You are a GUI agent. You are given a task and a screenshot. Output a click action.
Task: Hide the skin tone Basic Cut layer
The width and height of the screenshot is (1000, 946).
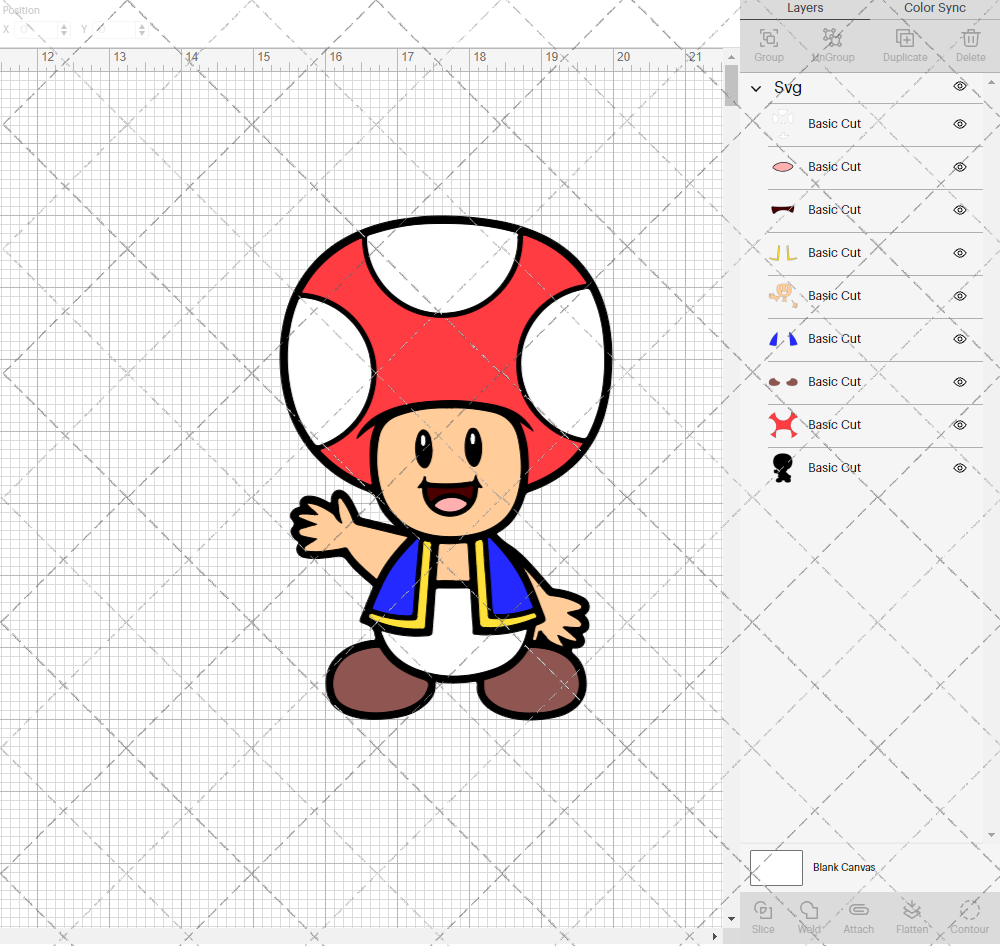click(x=960, y=296)
